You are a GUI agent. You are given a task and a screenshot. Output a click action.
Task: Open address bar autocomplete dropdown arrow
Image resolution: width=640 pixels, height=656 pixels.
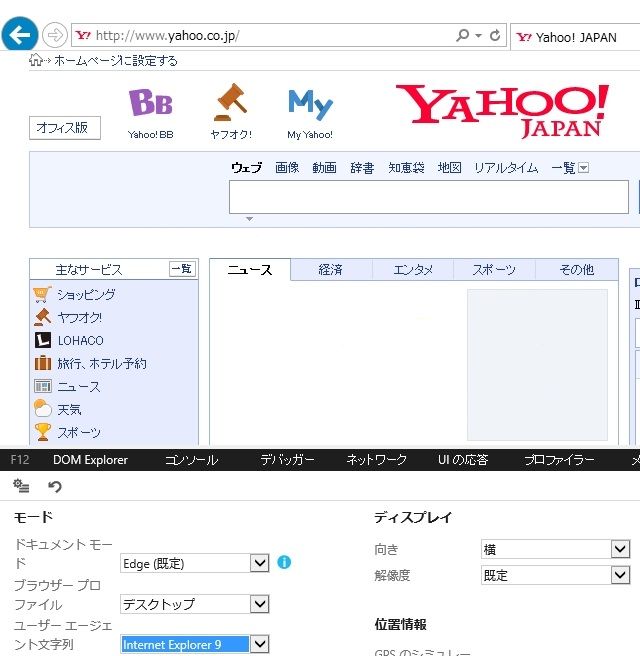click(x=479, y=36)
